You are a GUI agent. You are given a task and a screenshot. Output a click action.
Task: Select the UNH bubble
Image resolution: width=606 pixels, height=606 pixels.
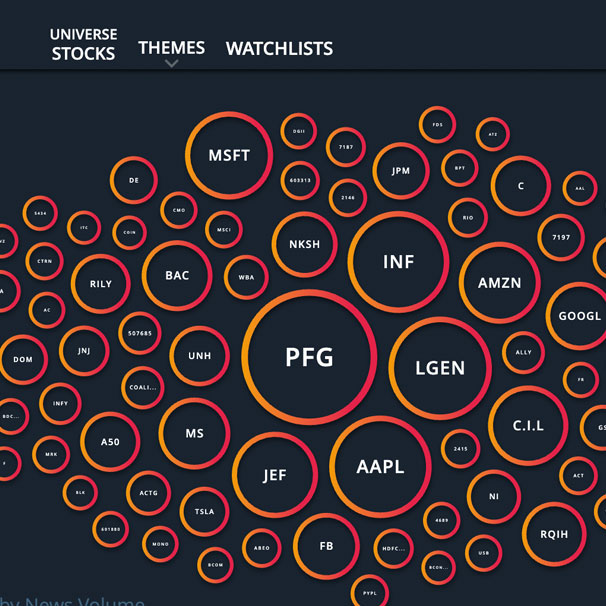tap(199, 356)
